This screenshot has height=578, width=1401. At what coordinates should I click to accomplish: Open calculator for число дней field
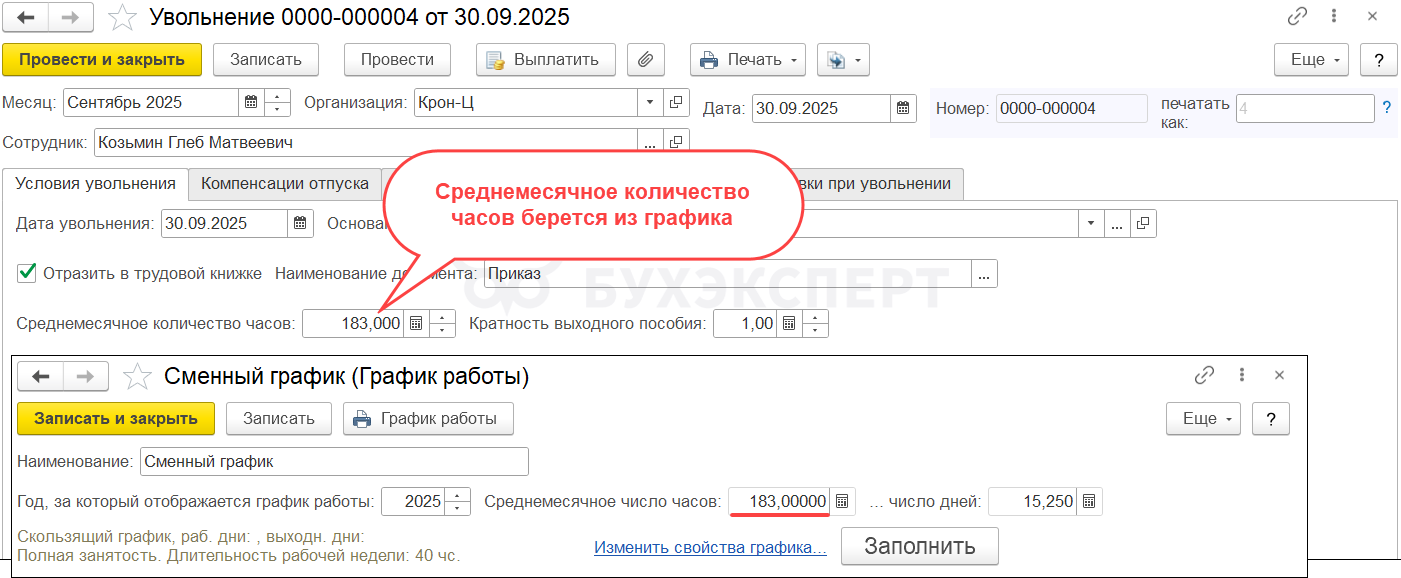coord(1090,502)
